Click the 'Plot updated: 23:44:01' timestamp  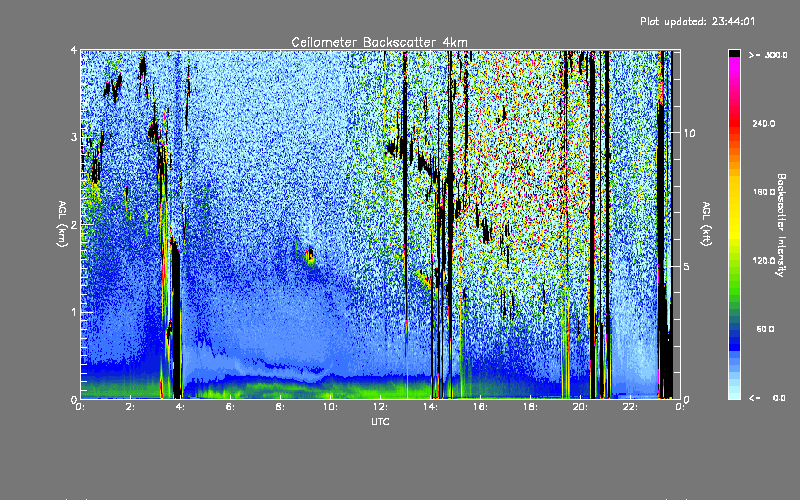(x=697, y=21)
